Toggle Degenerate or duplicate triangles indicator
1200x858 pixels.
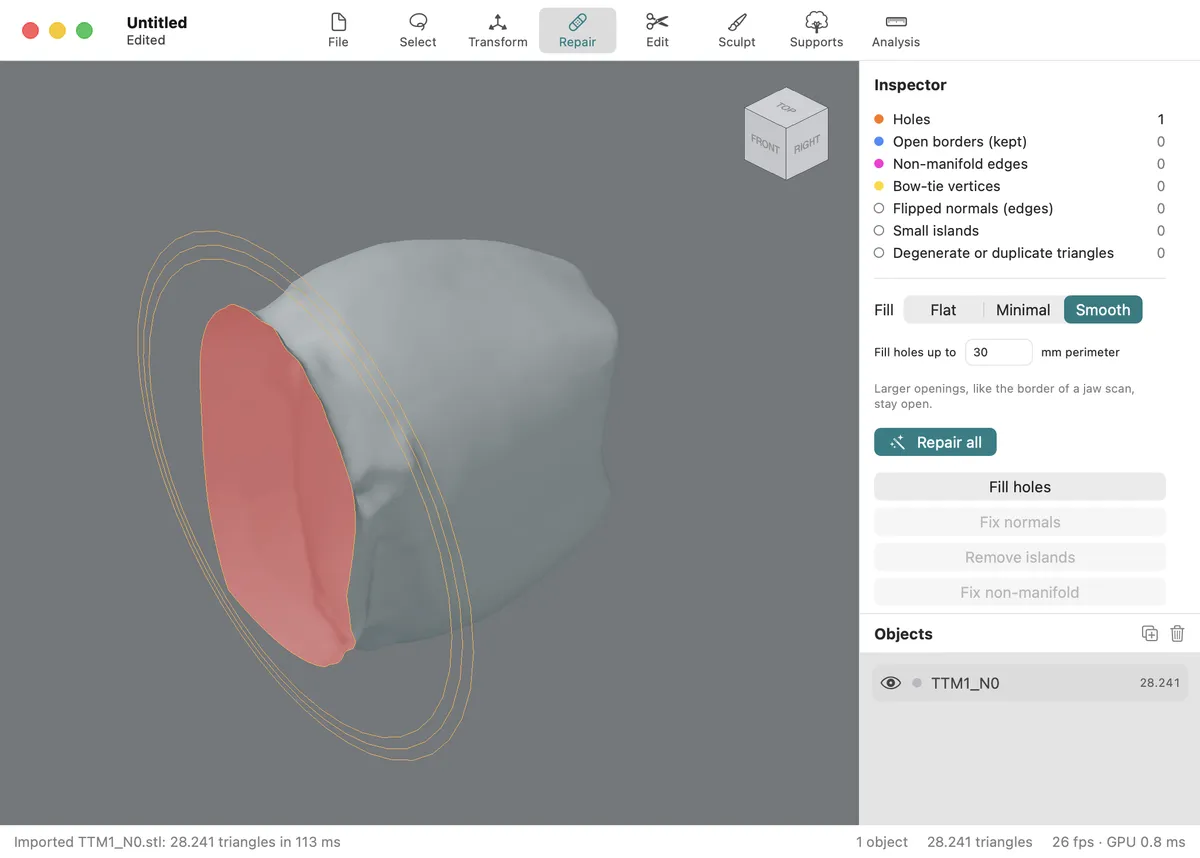pos(1019,253)
